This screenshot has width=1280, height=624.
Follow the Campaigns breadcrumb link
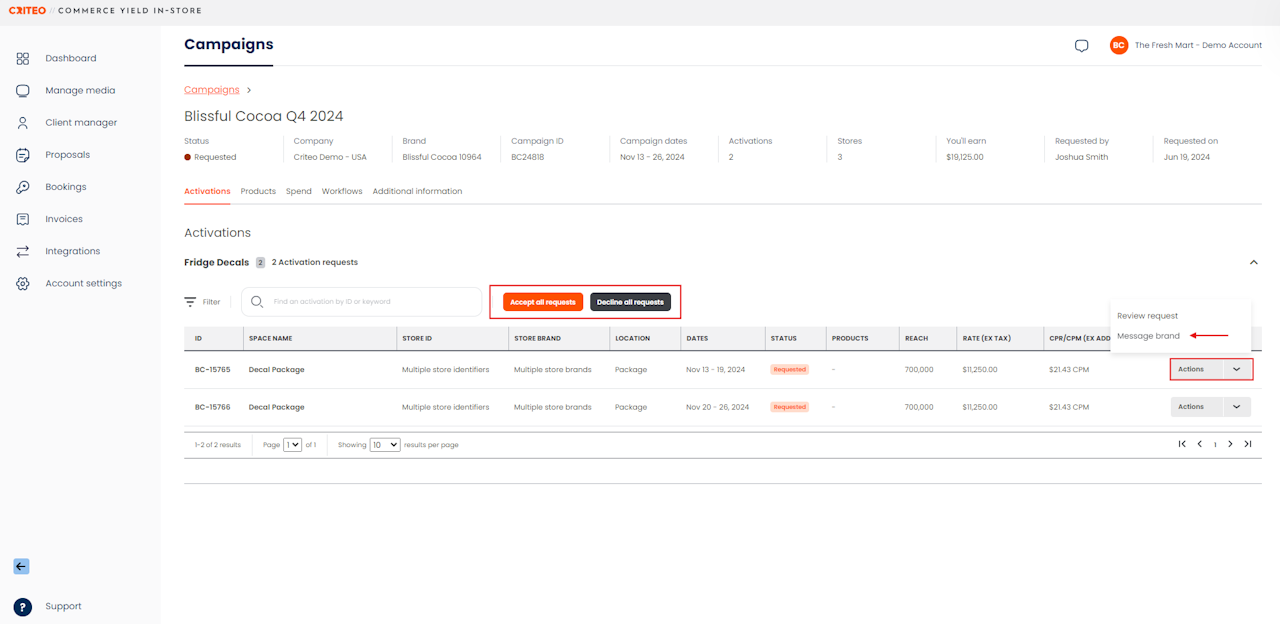point(211,90)
